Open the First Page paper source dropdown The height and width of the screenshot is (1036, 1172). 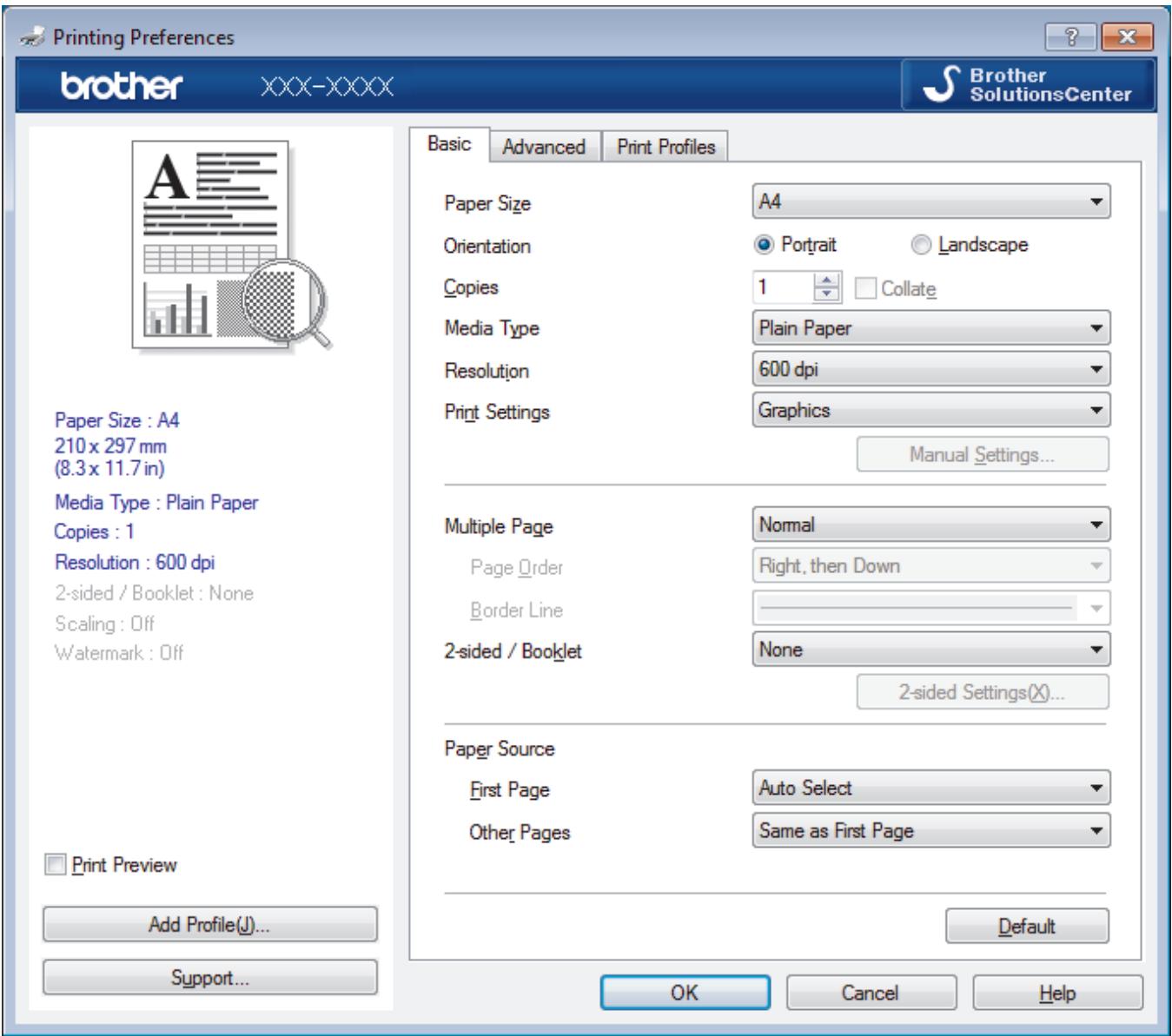point(931,788)
